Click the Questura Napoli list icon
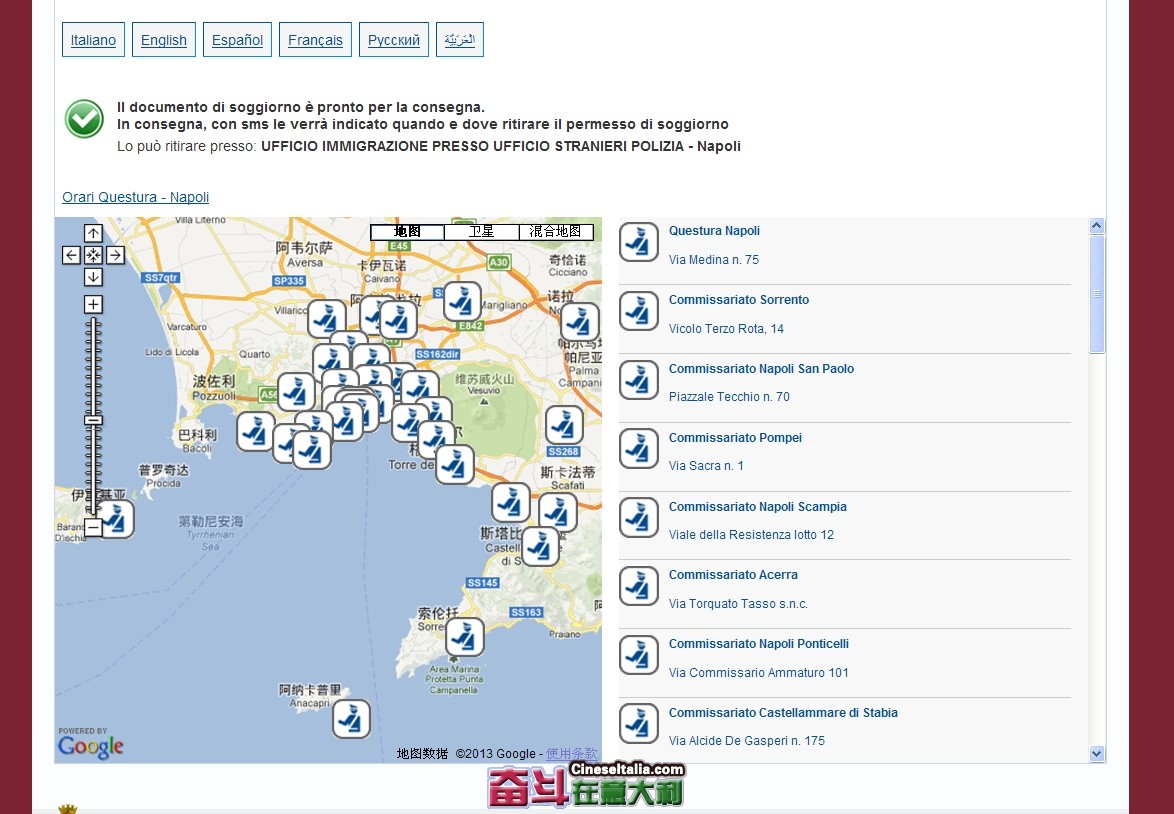 coord(639,243)
